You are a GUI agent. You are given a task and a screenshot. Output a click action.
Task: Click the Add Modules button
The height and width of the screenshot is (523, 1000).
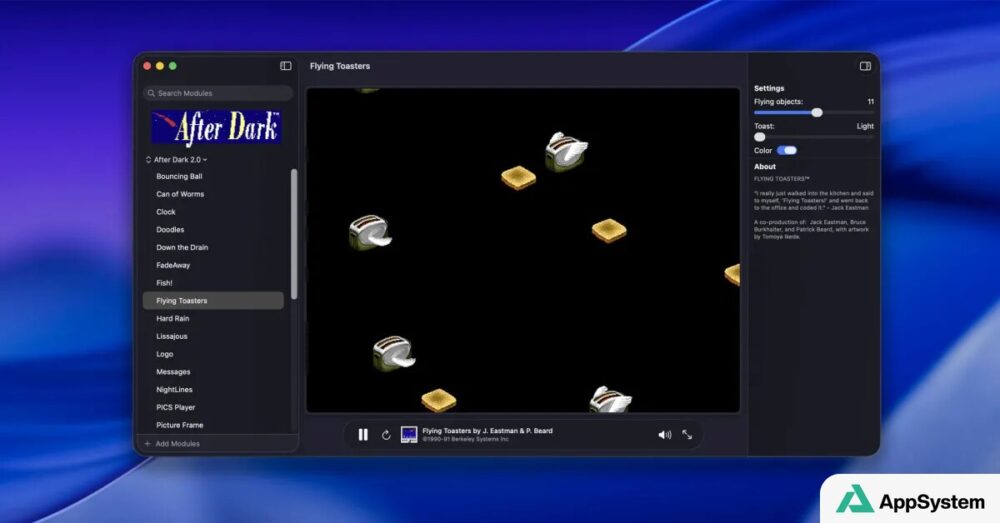(172, 443)
